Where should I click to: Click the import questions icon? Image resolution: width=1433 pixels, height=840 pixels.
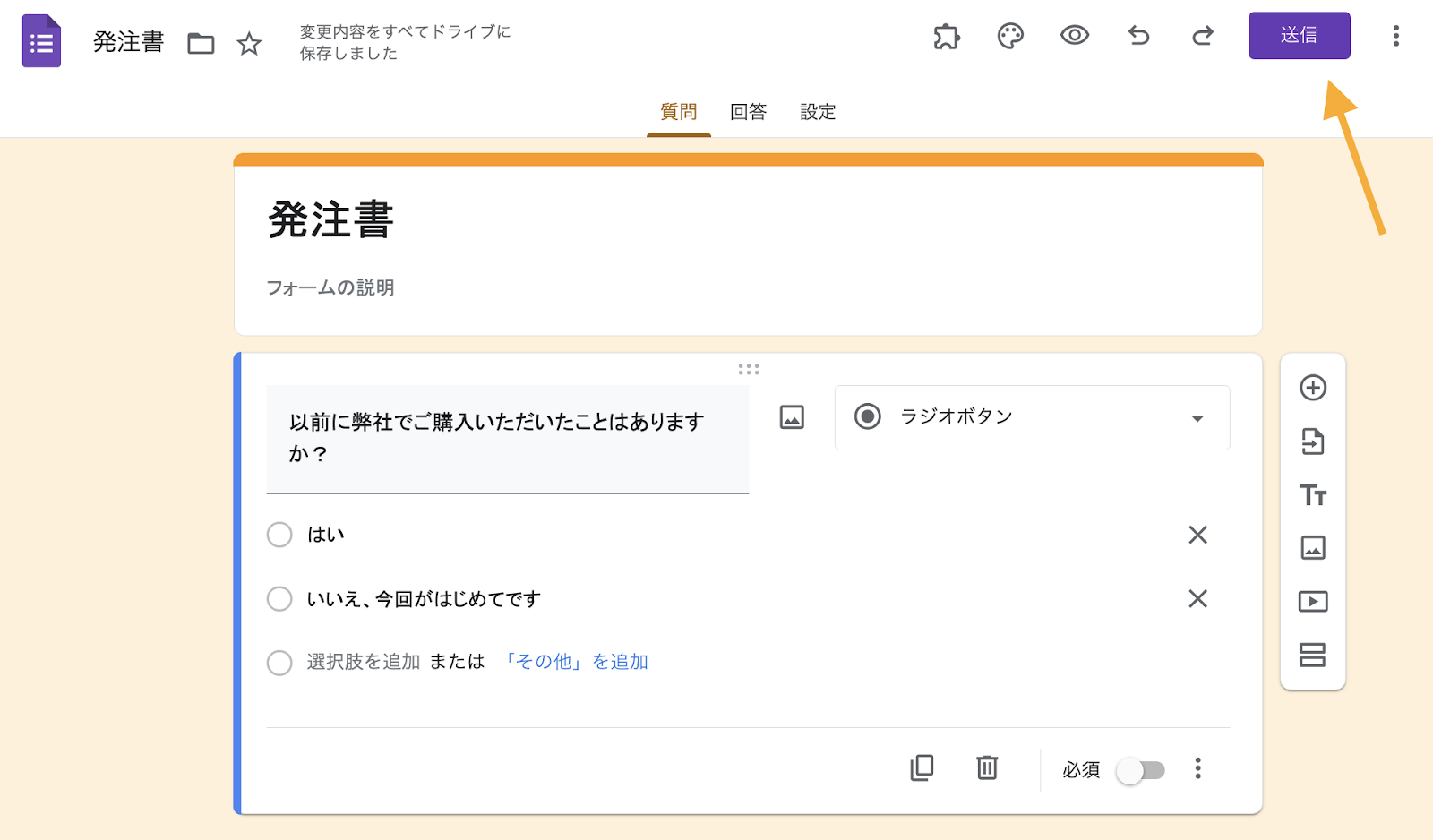pyautogui.click(x=1313, y=441)
